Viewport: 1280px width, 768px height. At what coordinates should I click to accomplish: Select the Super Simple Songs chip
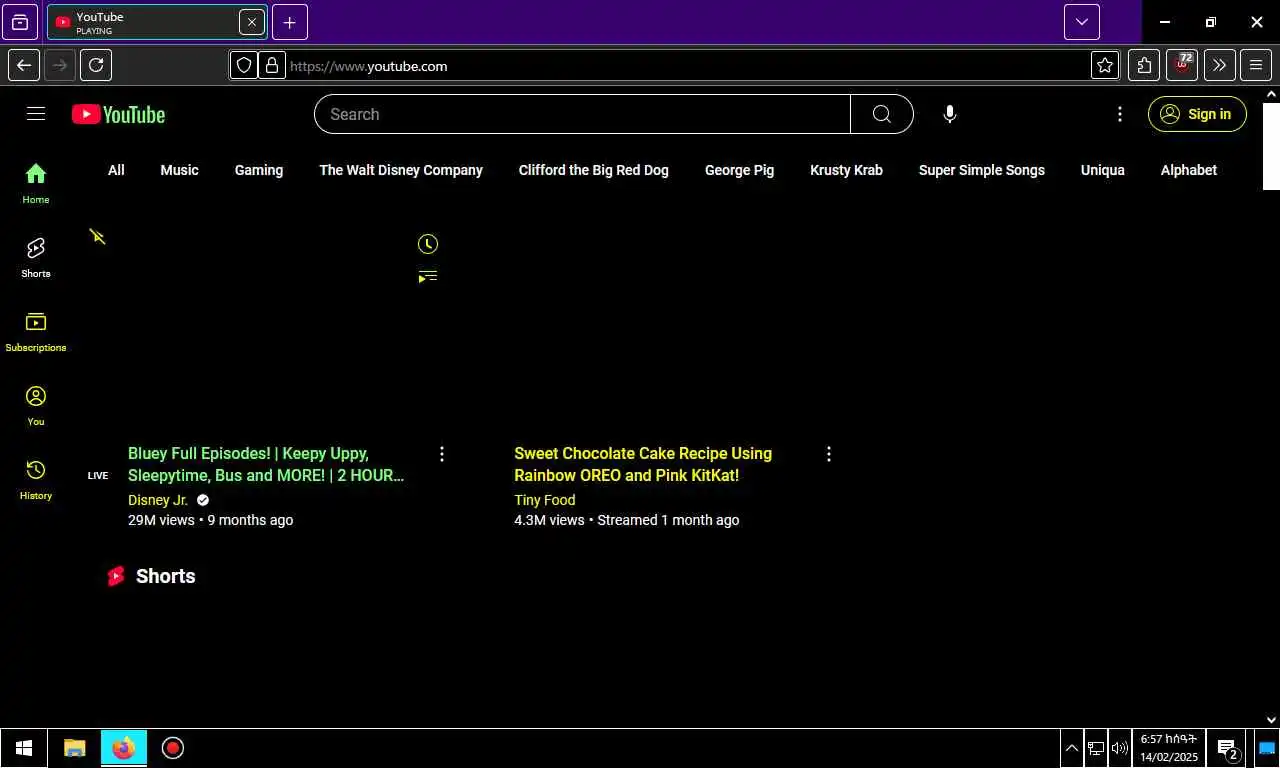click(982, 170)
